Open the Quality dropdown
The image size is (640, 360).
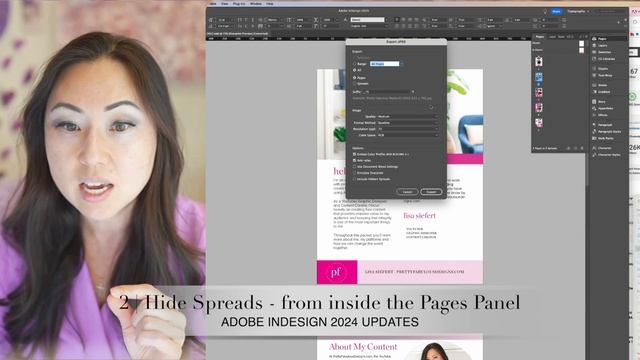tap(407, 117)
